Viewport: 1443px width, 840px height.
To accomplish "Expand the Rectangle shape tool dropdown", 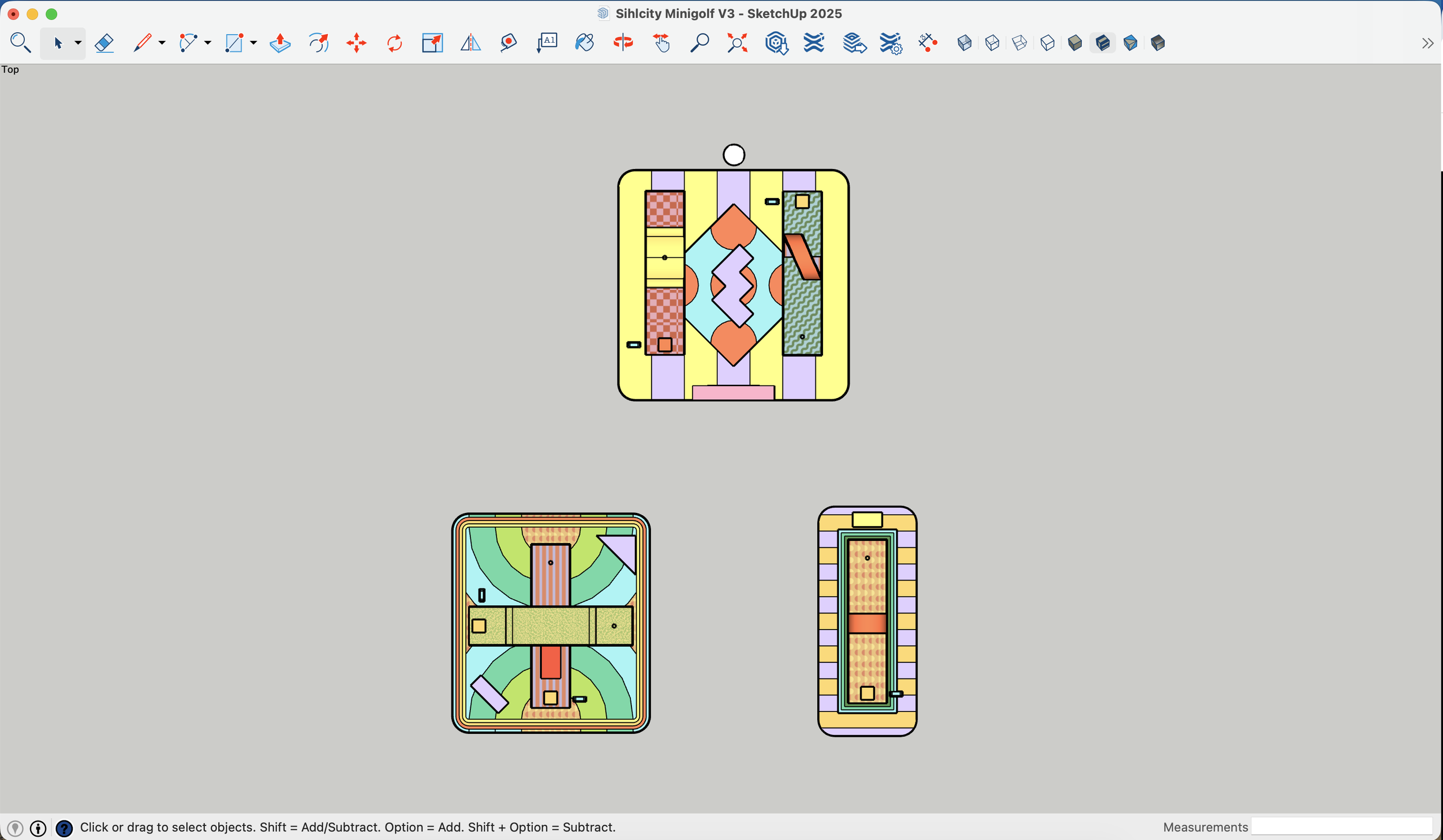I will pyautogui.click(x=253, y=43).
